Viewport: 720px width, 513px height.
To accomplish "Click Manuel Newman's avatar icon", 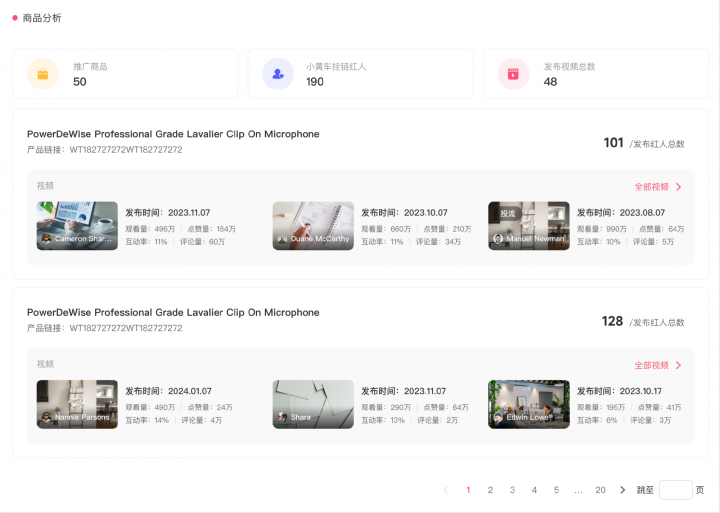I will click(498, 240).
